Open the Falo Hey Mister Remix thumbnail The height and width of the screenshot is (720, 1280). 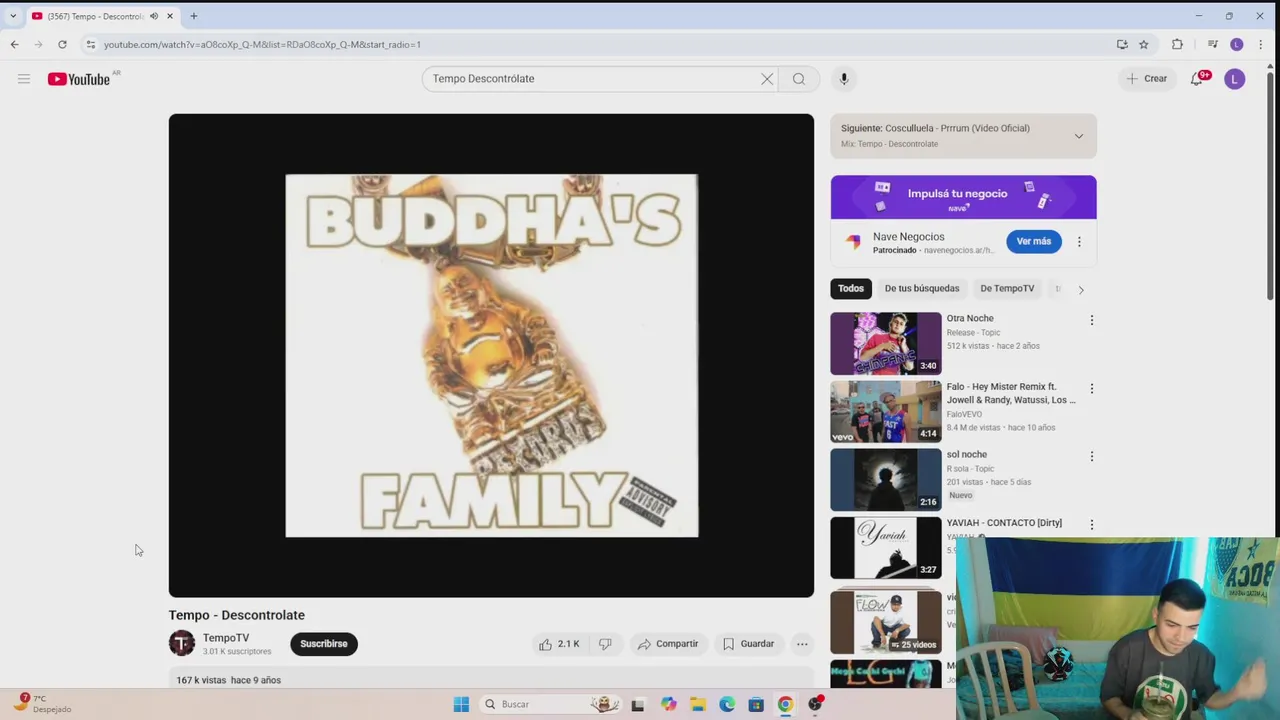point(886,411)
